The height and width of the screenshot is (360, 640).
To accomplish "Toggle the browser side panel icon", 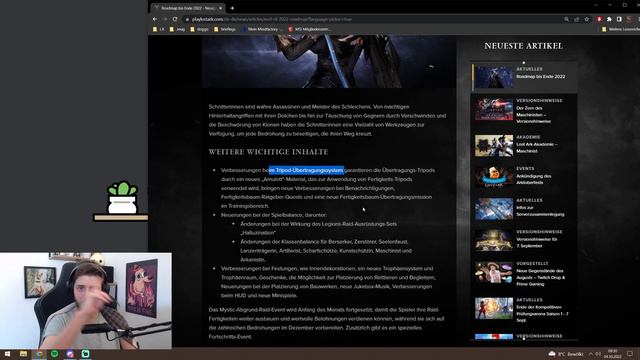I will pos(619,19).
